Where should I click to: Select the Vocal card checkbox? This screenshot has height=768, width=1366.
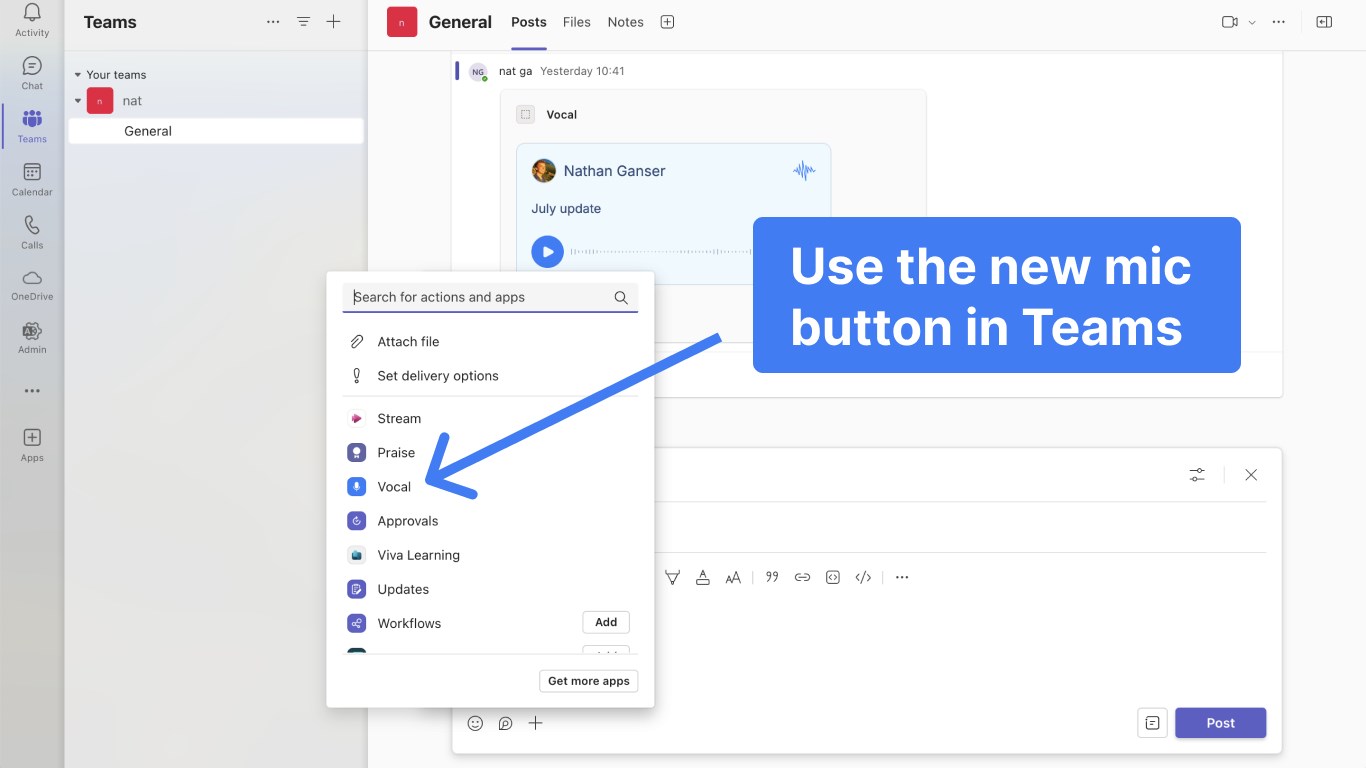tap(526, 114)
